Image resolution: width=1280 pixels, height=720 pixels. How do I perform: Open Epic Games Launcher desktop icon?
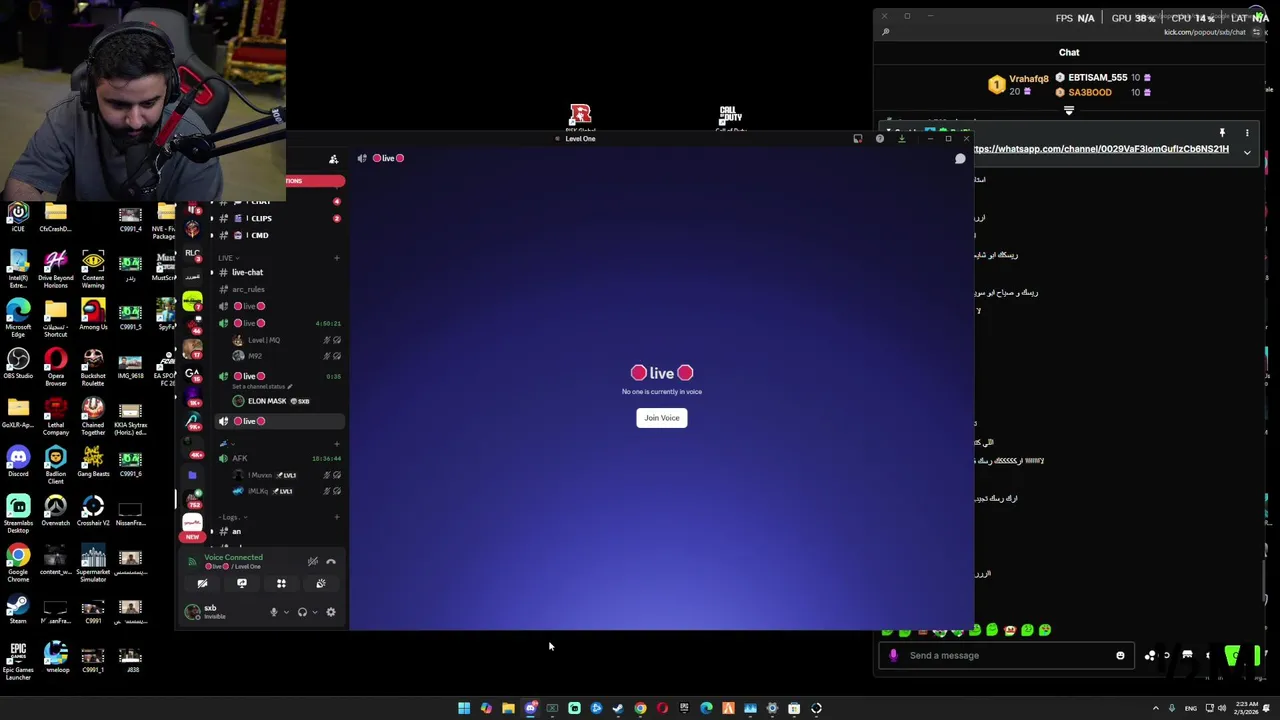pyautogui.click(x=18, y=660)
